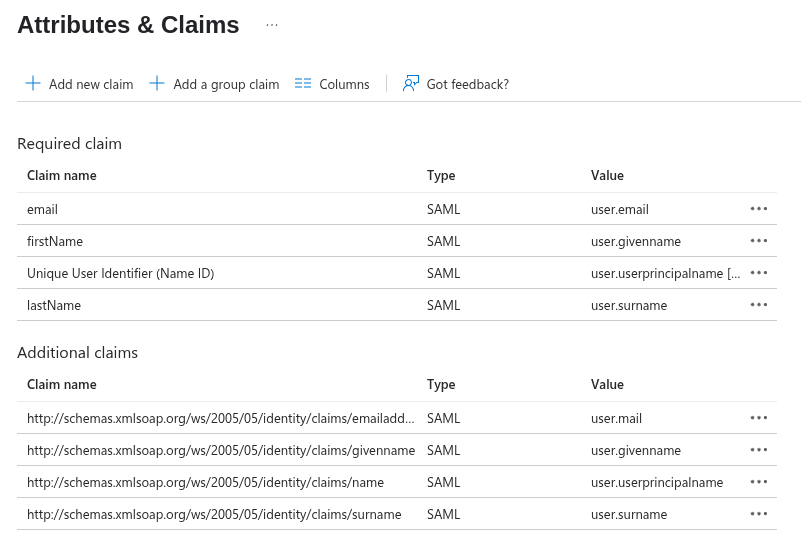Select the email claim name
The image size is (801, 545).
42,210
